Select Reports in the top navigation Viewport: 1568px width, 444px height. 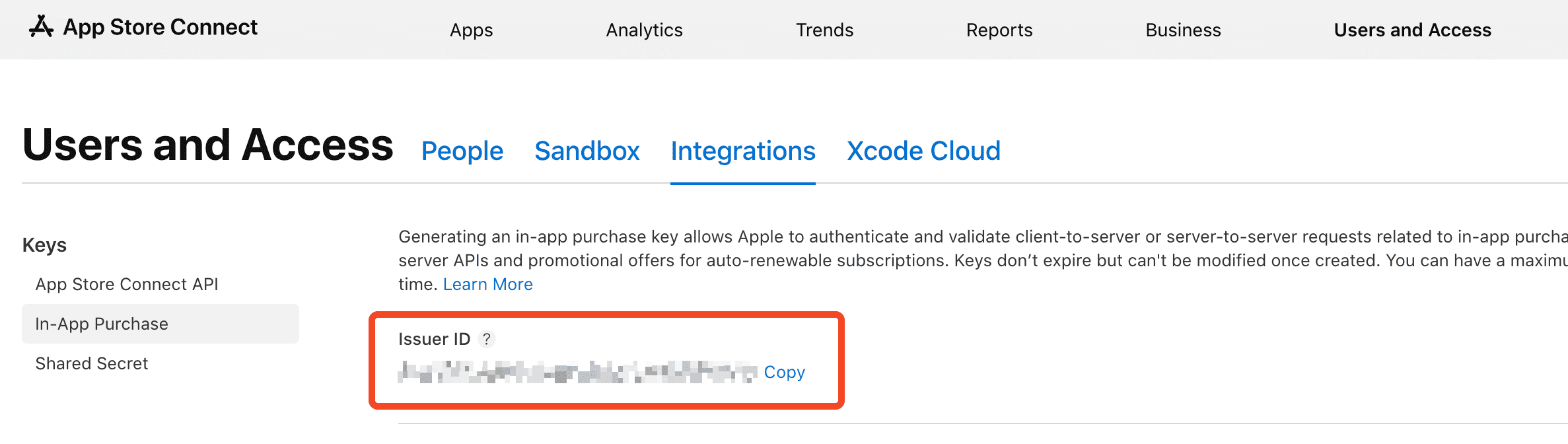pyautogui.click(x=999, y=30)
